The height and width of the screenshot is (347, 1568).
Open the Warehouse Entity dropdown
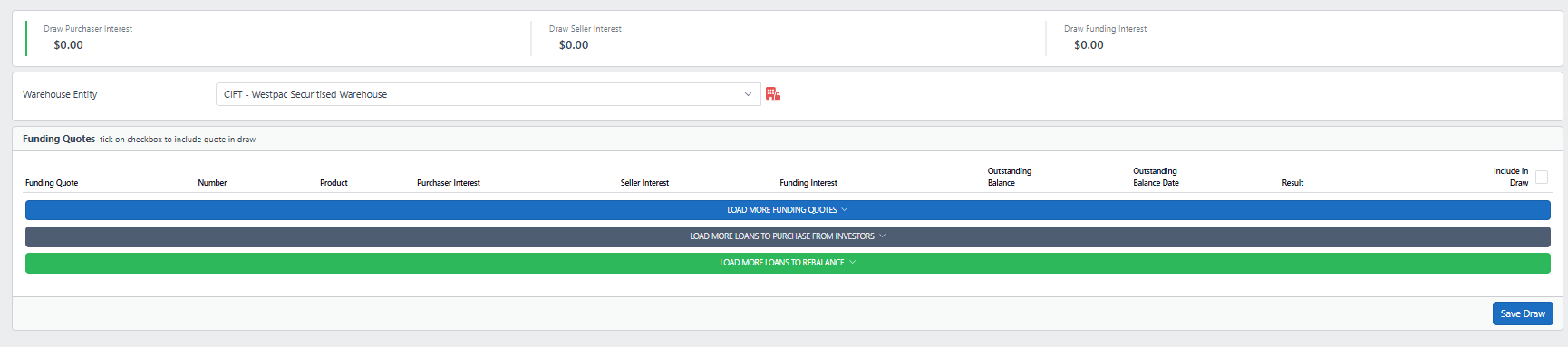pos(488,94)
